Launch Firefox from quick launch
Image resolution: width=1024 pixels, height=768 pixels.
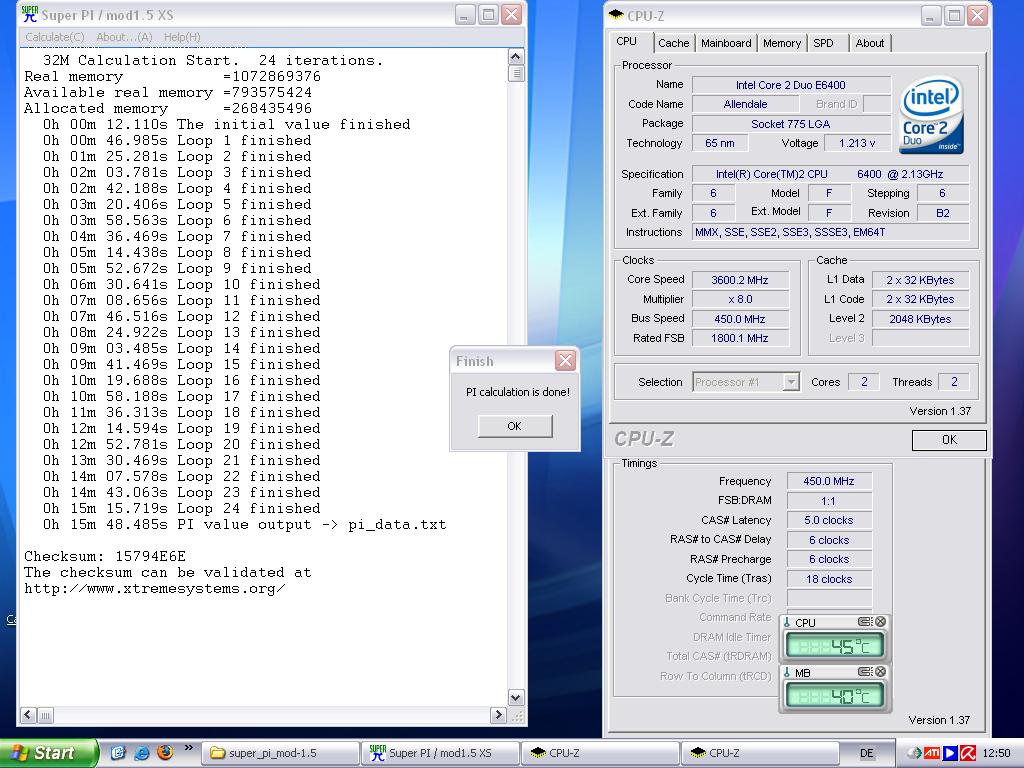165,752
